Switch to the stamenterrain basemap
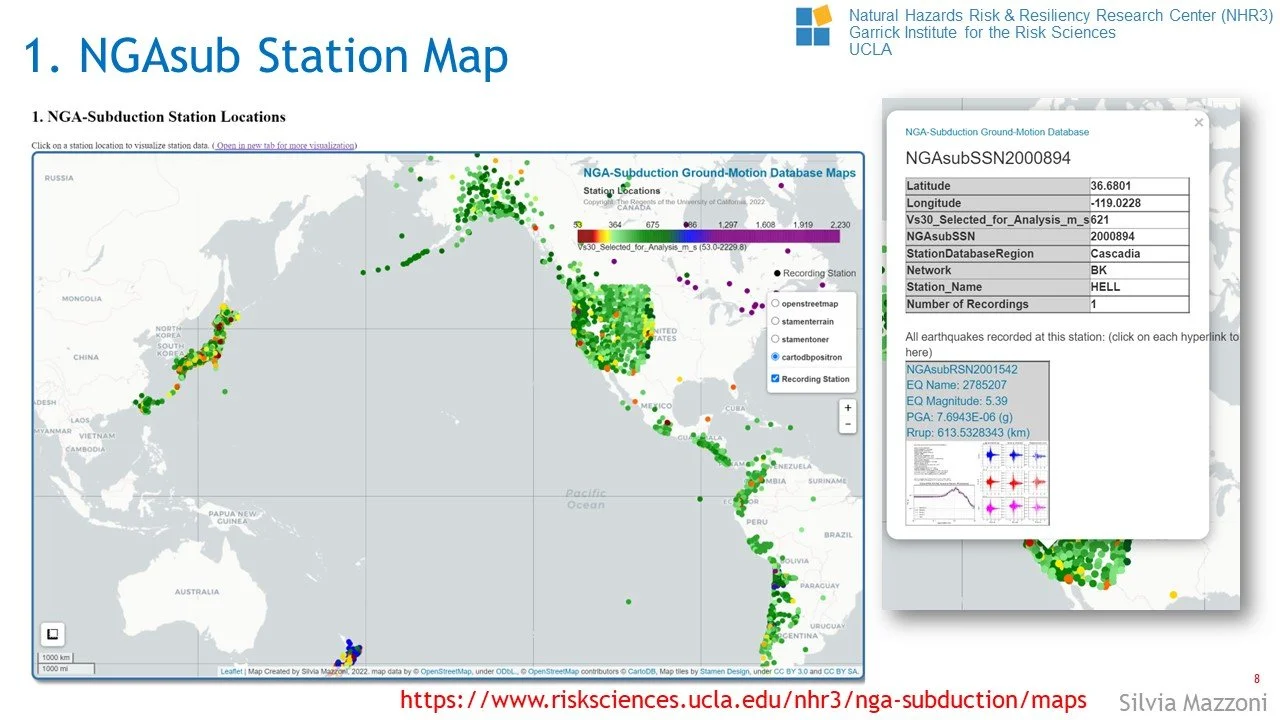Image resolution: width=1280 pixels, height=720 pixels. [x=775, y=322]
